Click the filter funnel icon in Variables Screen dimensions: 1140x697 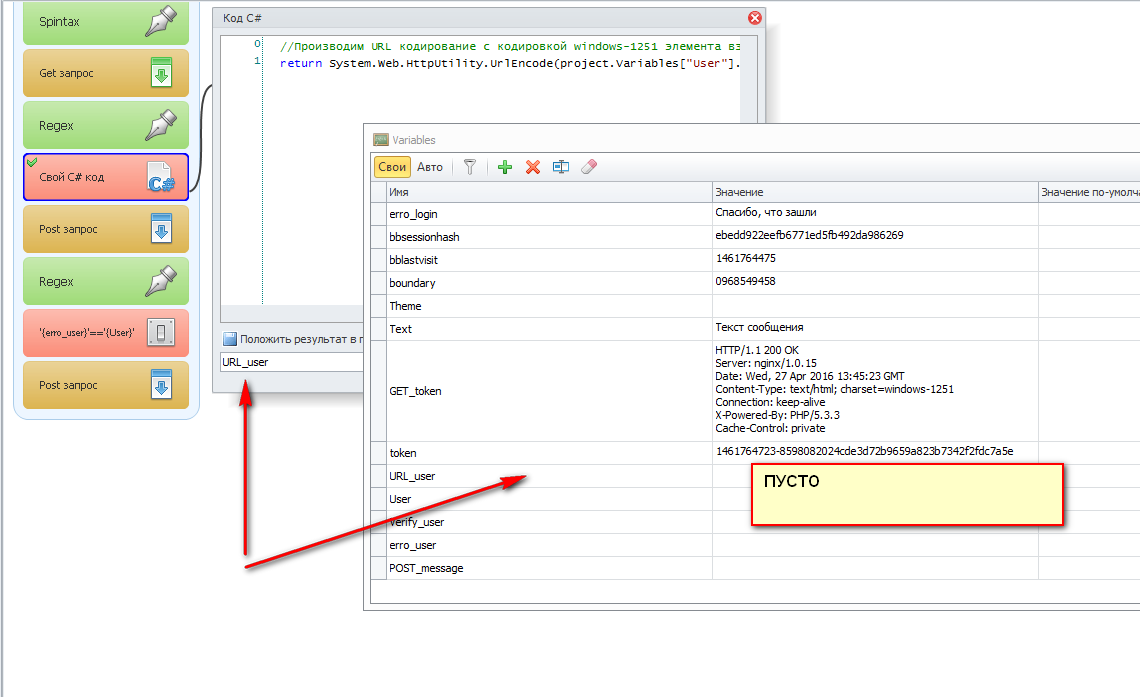[x=470, y=167]
